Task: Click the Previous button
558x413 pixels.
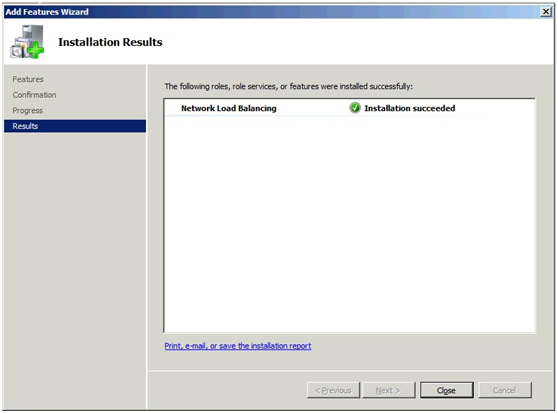Action: (x=333, y=390)
